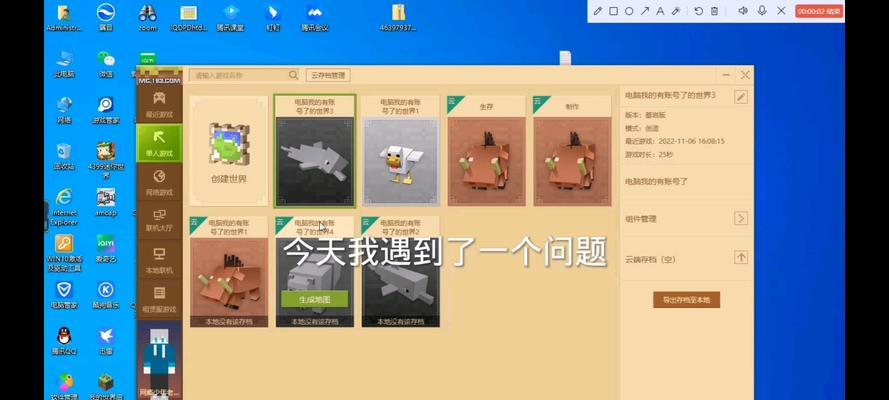This screenshot has height=400, width=889.
Task: Delete annotations with the trash icon
Action: tap(714, 11)
